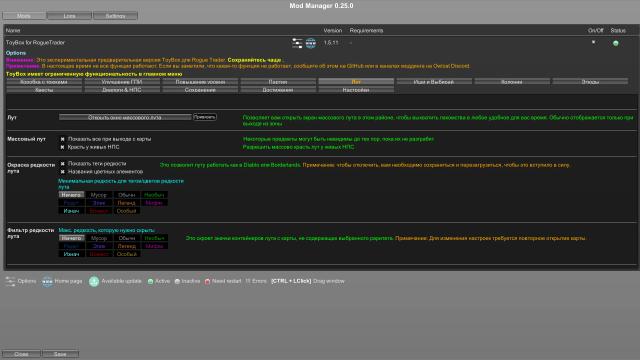The height and width of the screenshot is (360, 640).
Task: Open the 'Колония' tab
Action: (x=512, y=82)
